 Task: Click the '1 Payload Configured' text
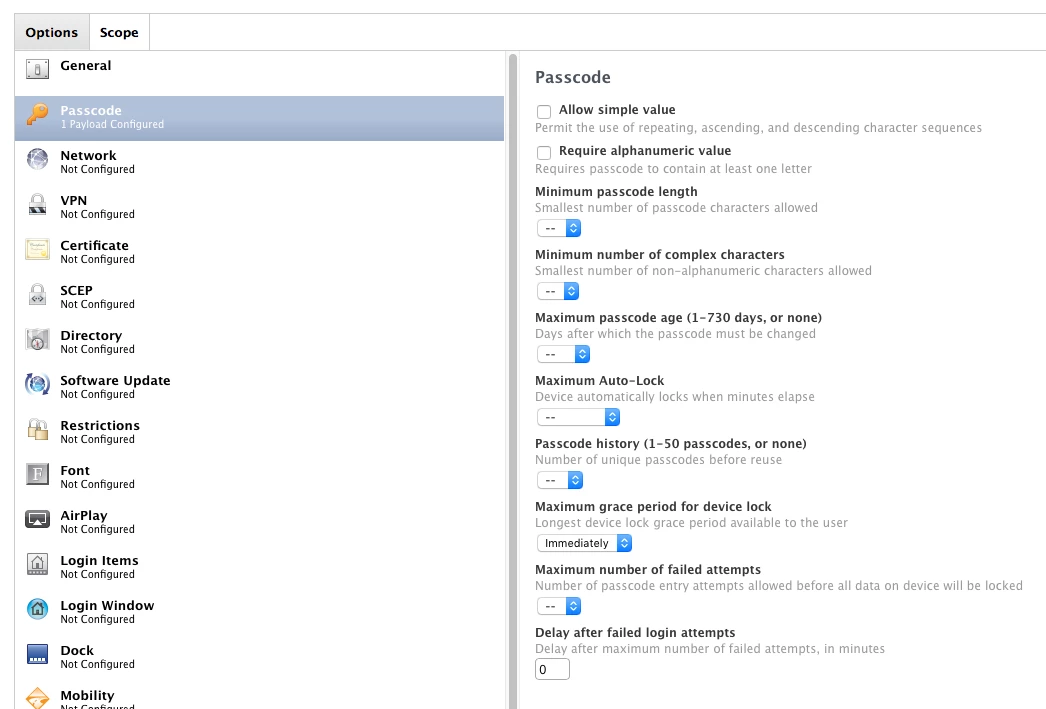(112, 125)
